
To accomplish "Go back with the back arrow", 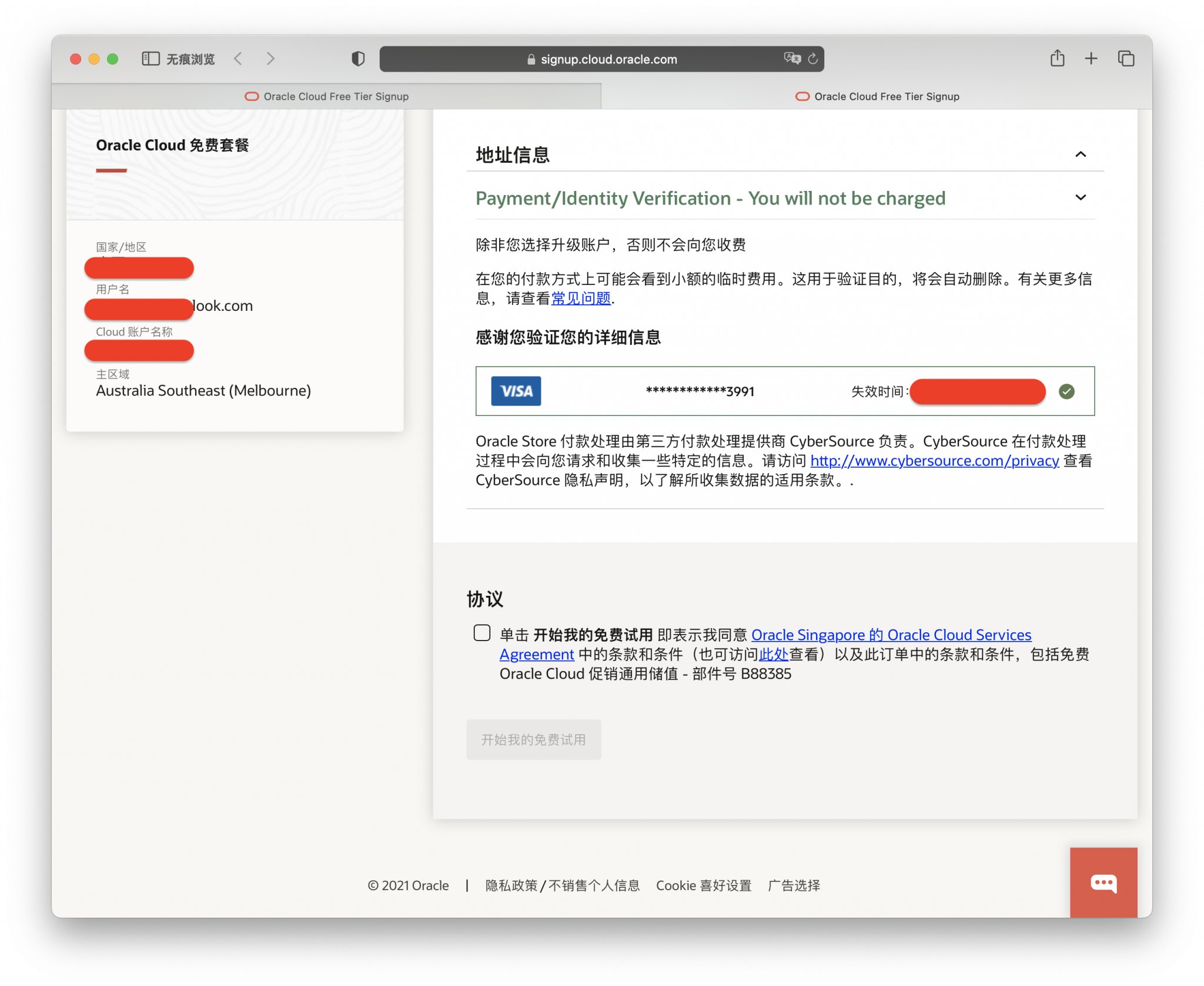I will 238,59.
